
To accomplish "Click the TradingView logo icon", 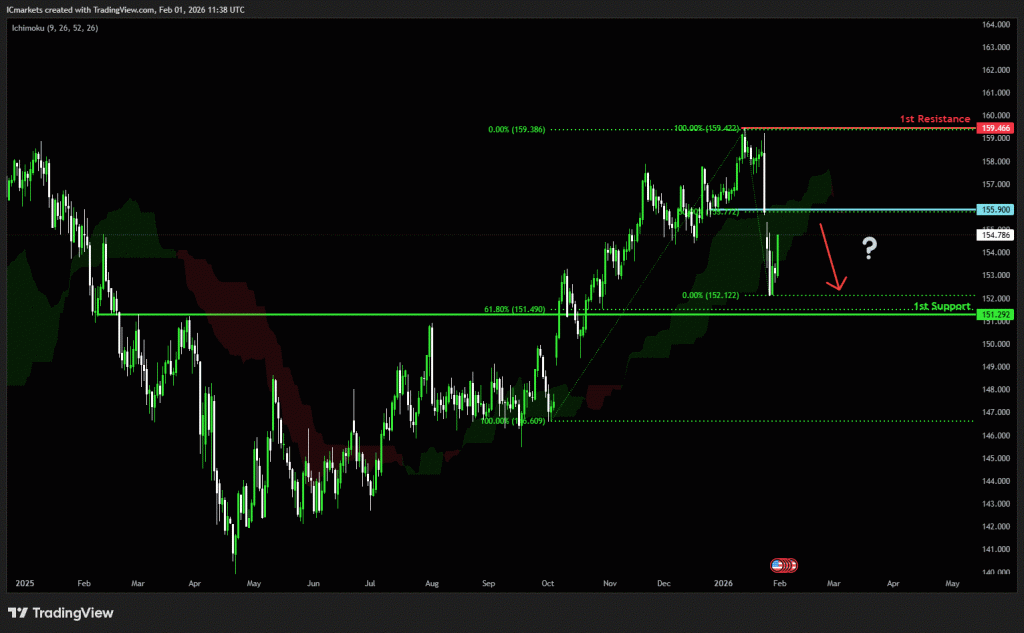I will [19, 612].
